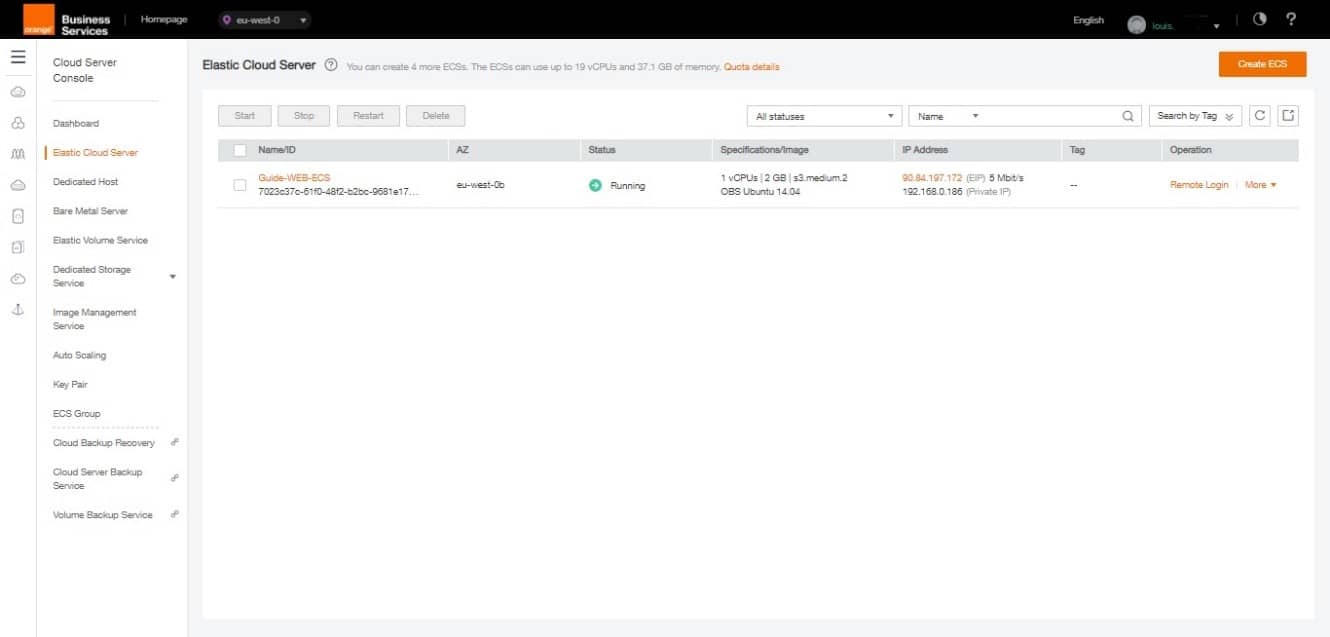
Task: Click the search input field
Action: coord(1050,116)
